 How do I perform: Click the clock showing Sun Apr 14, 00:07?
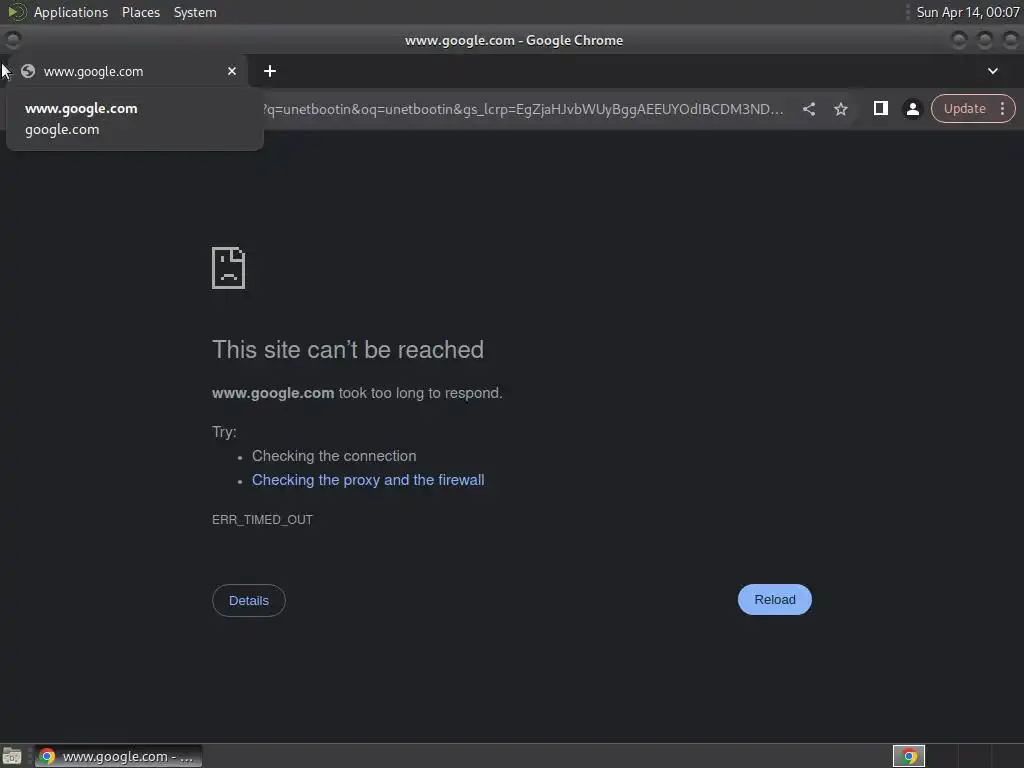pos(967,12)
